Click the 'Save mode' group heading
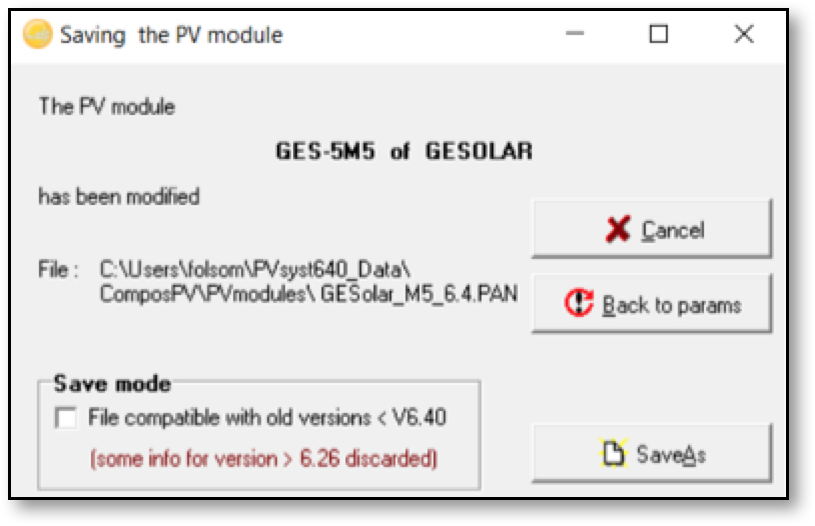 [112, 384]
